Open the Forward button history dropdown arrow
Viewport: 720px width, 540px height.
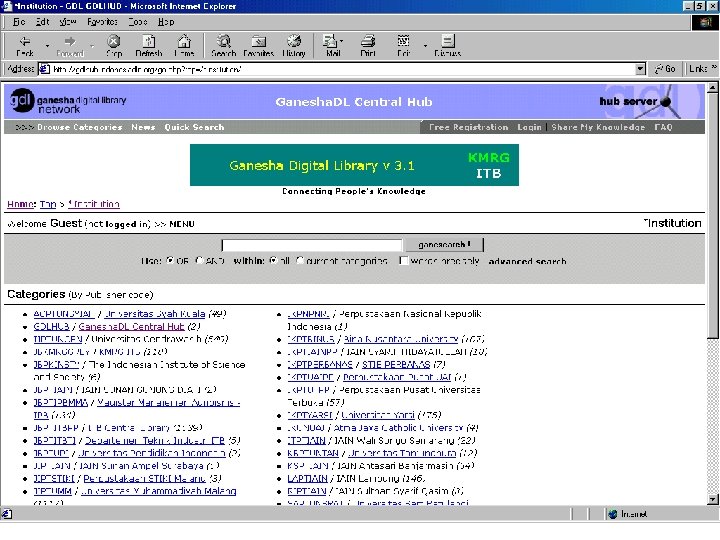(x=92, y=45)
